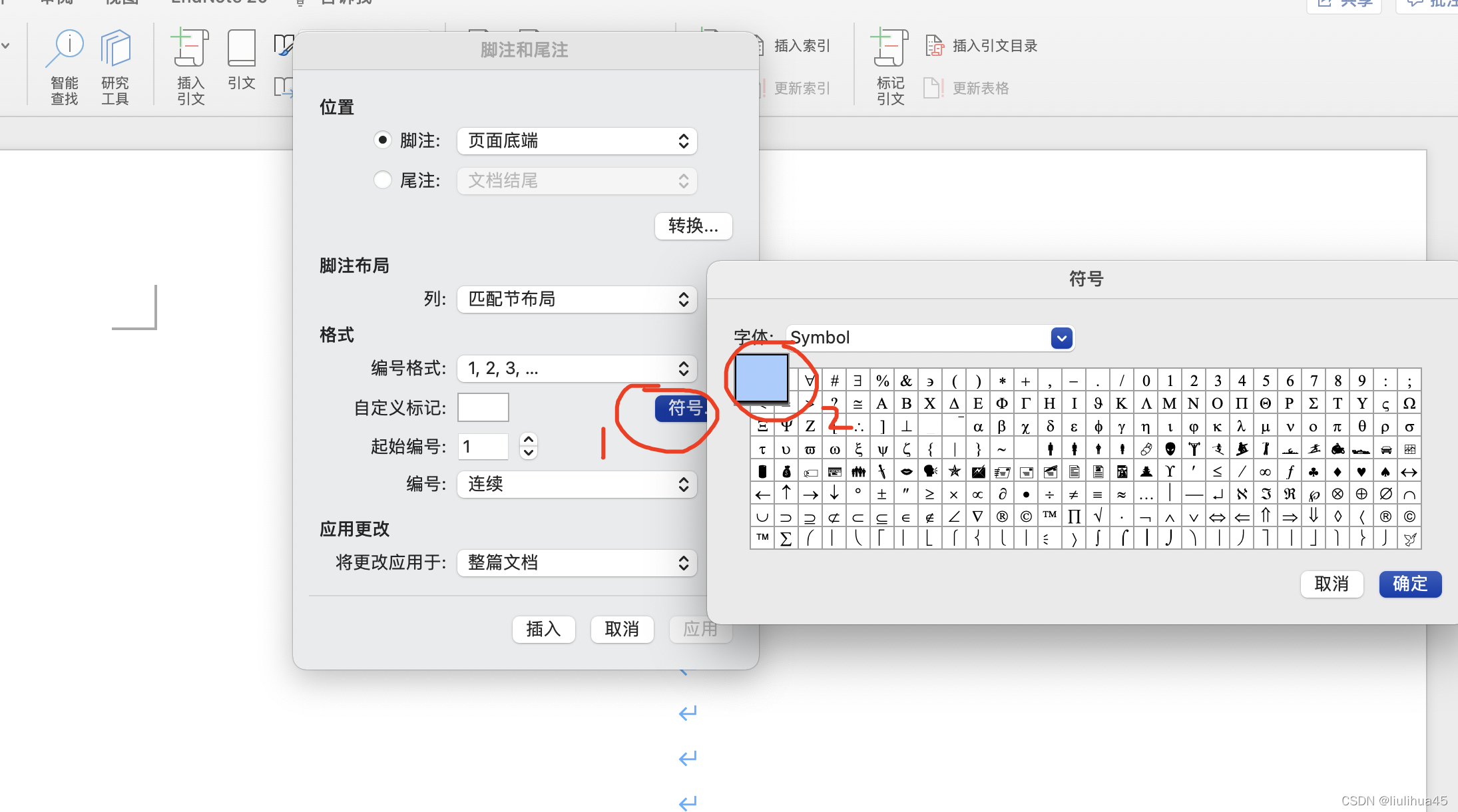The height and width of the screenshot is (812, 1458).
Task: Expand the number format dropdown 1, 2, 3
Action: tap(577, 369)
